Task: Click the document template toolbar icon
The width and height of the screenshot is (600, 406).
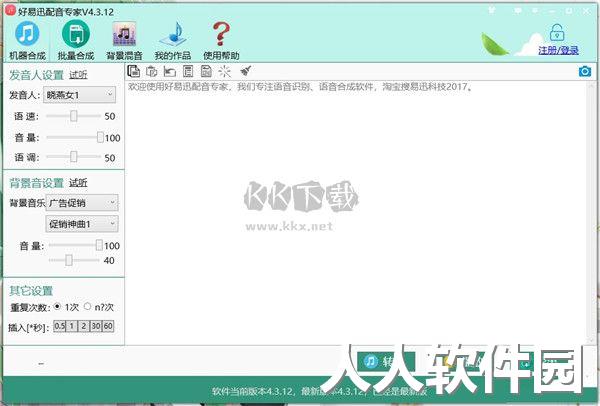Action: pos(188,71)
